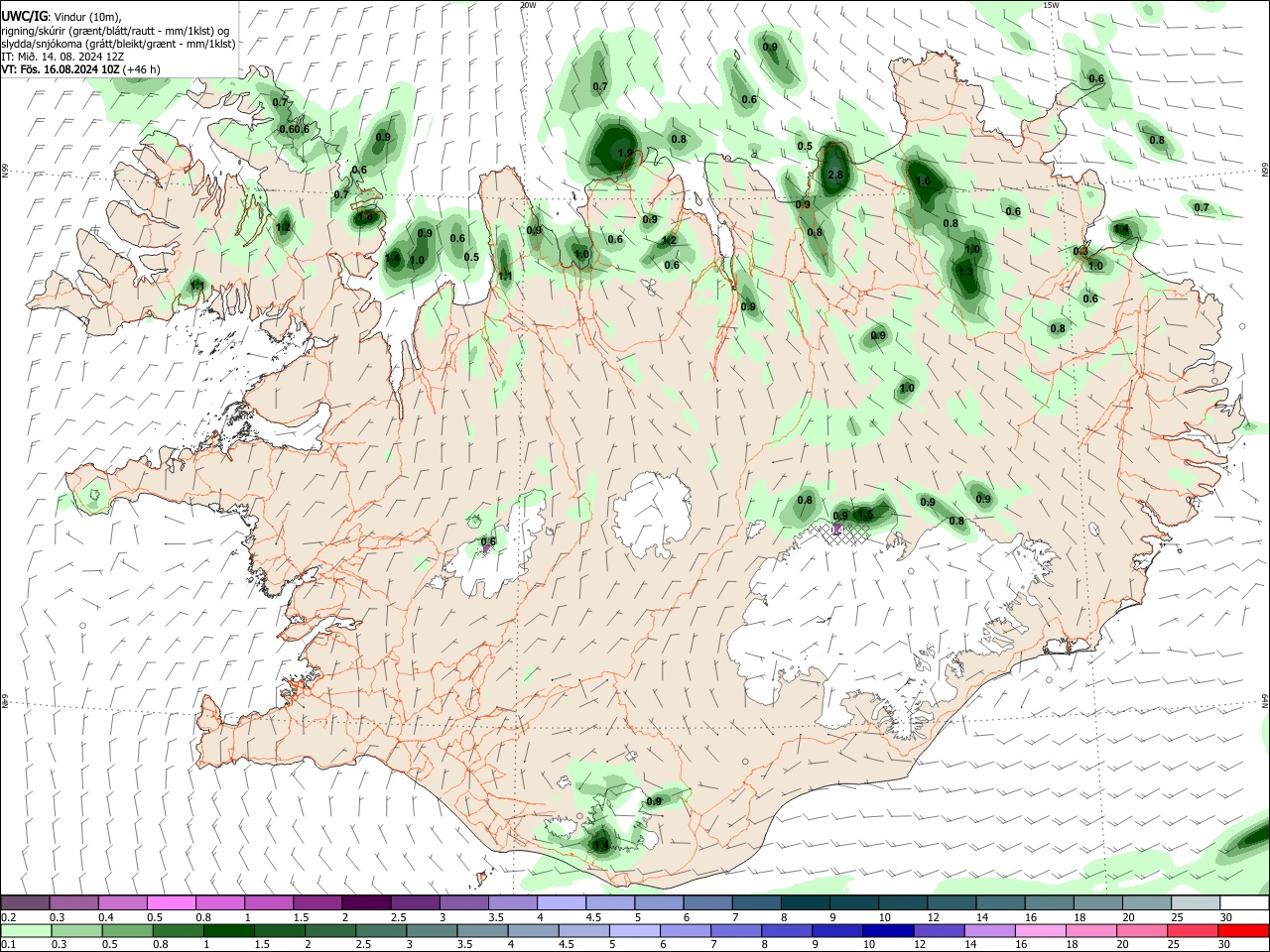Click the 'rigning/skúrir' legend description line
Screen dimensions: 1270x952
pos(115,31)
